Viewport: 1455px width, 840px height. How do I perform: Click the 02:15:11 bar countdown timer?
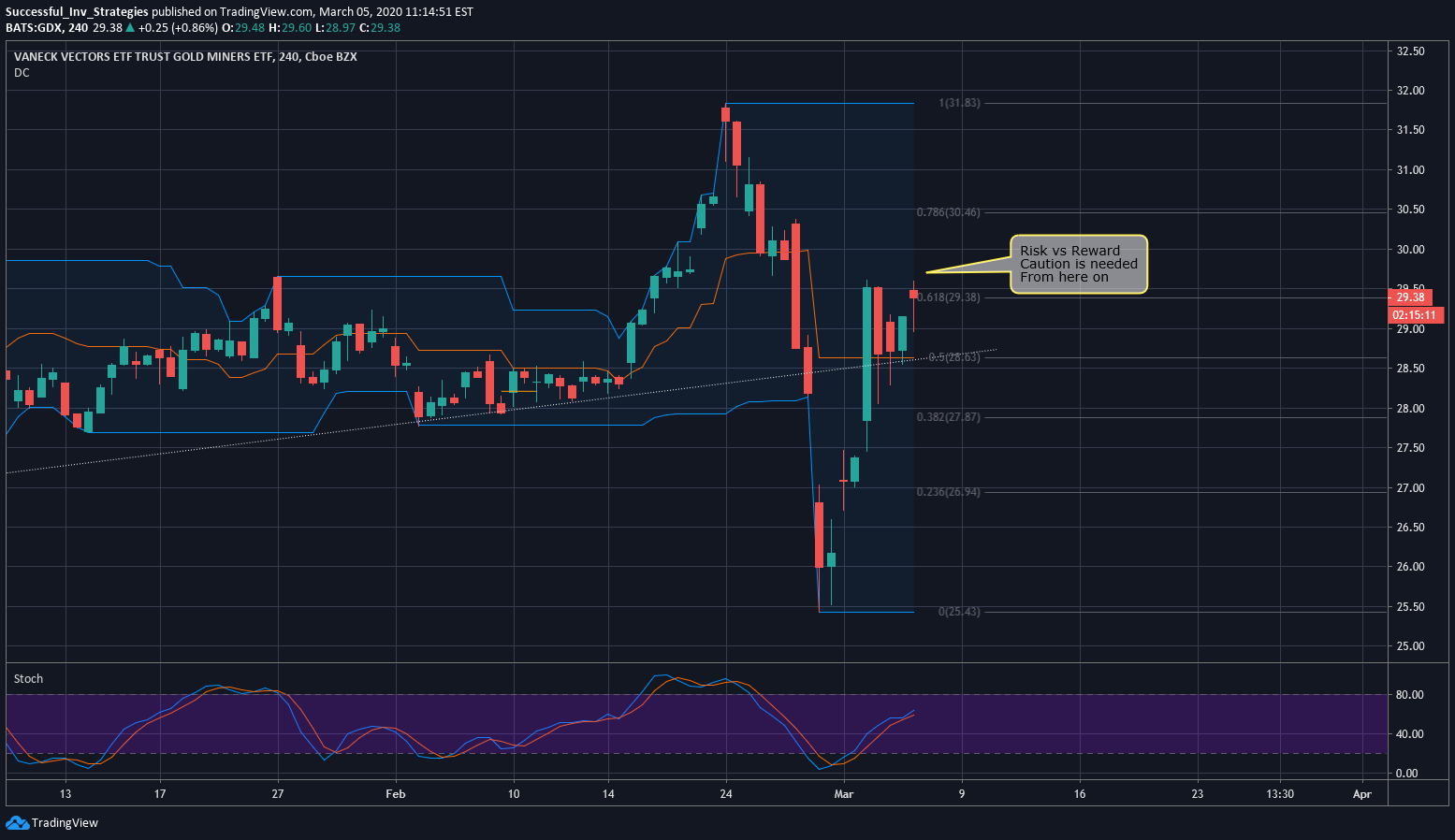click(x=1414, y=315)
